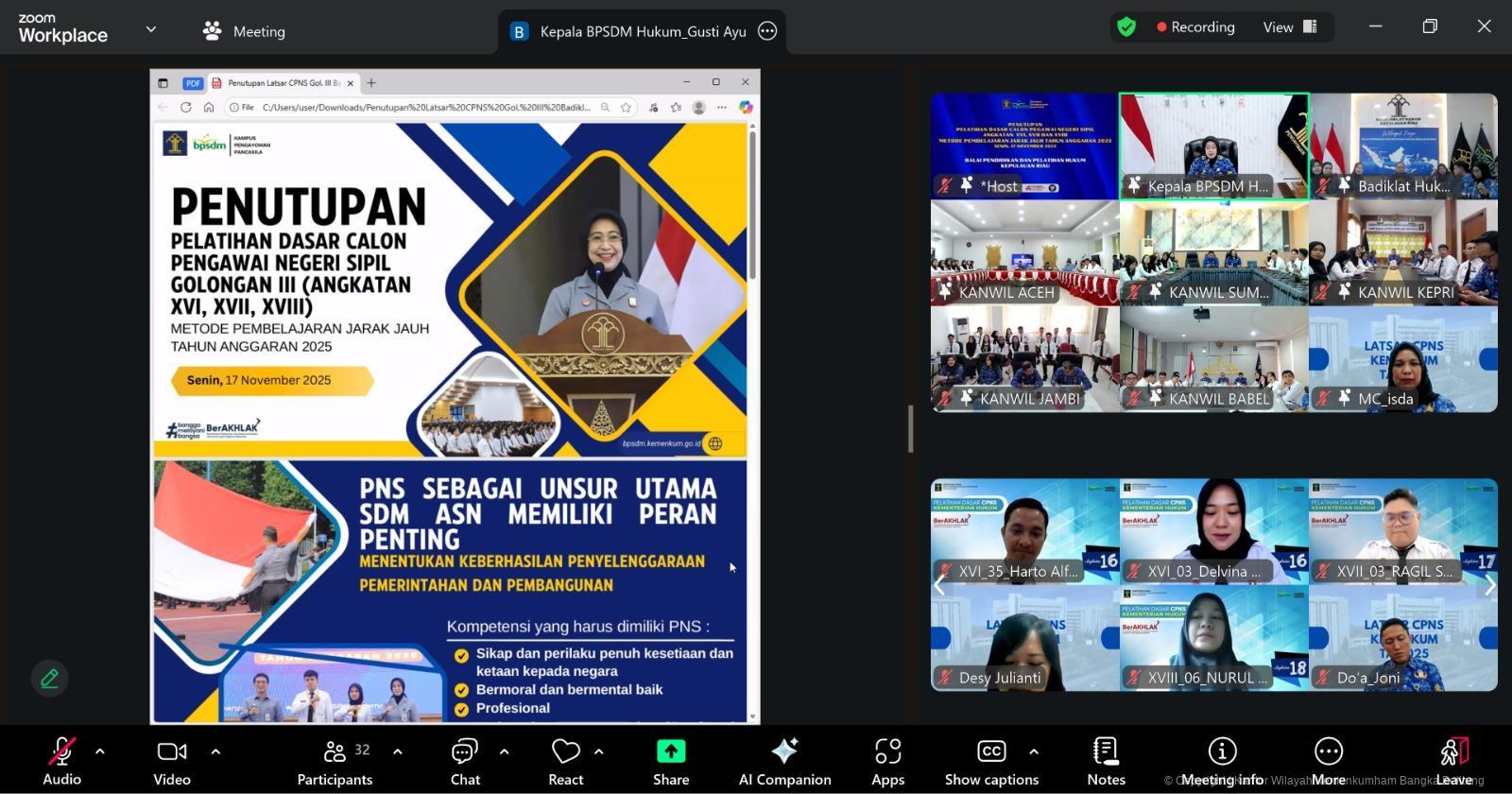
Task: Select MC_isda video tile
Action: coord(1403,359)
